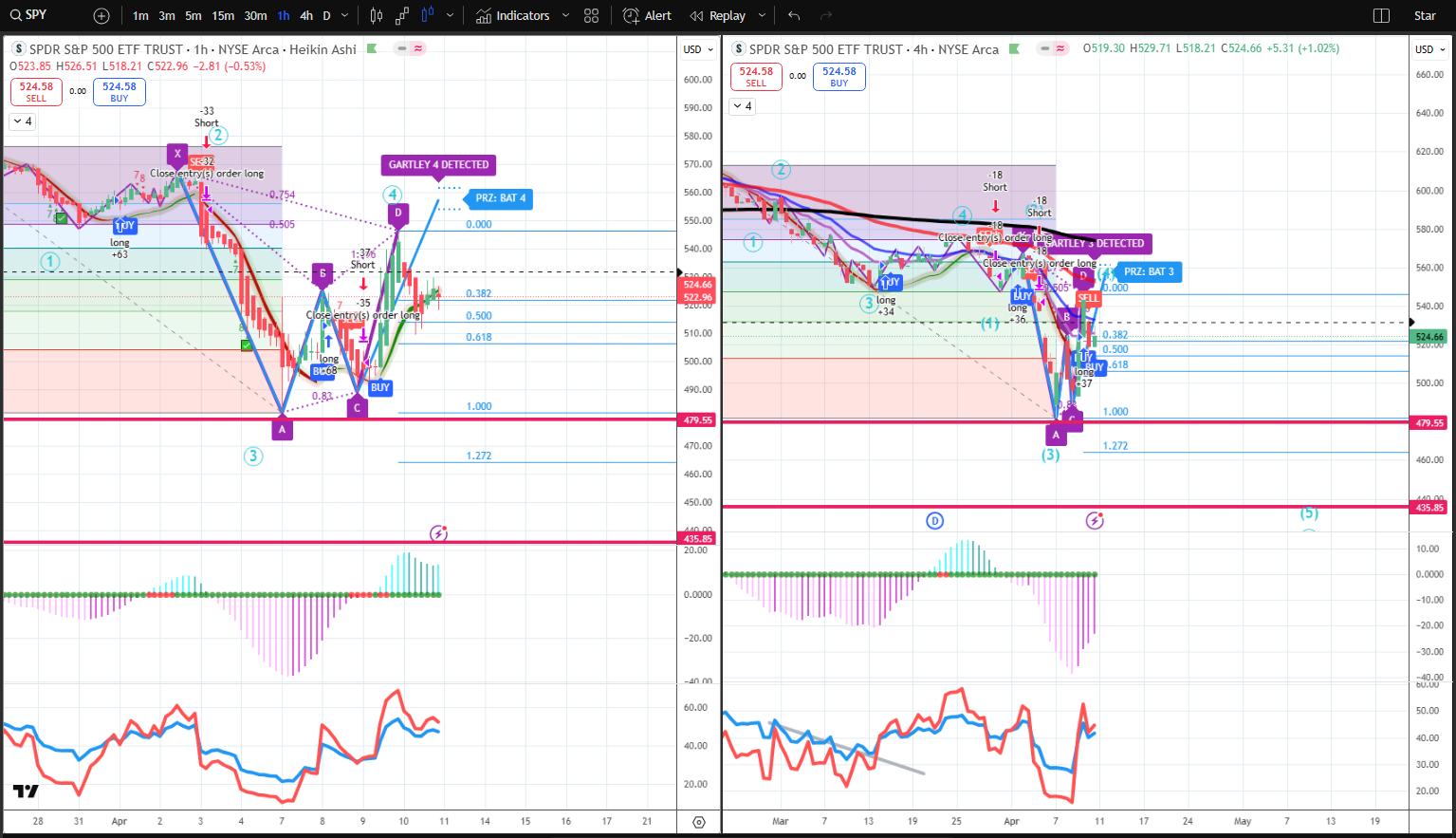Click the undo arrow
Screen dimensions: 1456x838
[794, 16]
